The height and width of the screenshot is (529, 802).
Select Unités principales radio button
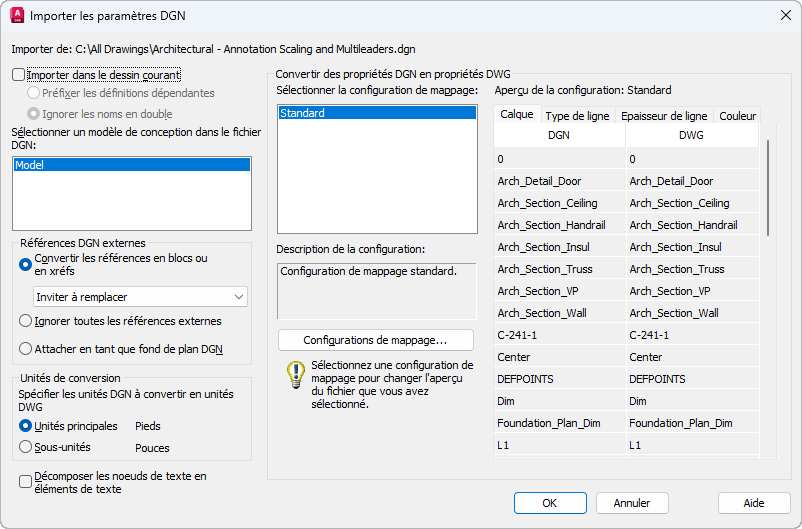click(x=26, y=426)
